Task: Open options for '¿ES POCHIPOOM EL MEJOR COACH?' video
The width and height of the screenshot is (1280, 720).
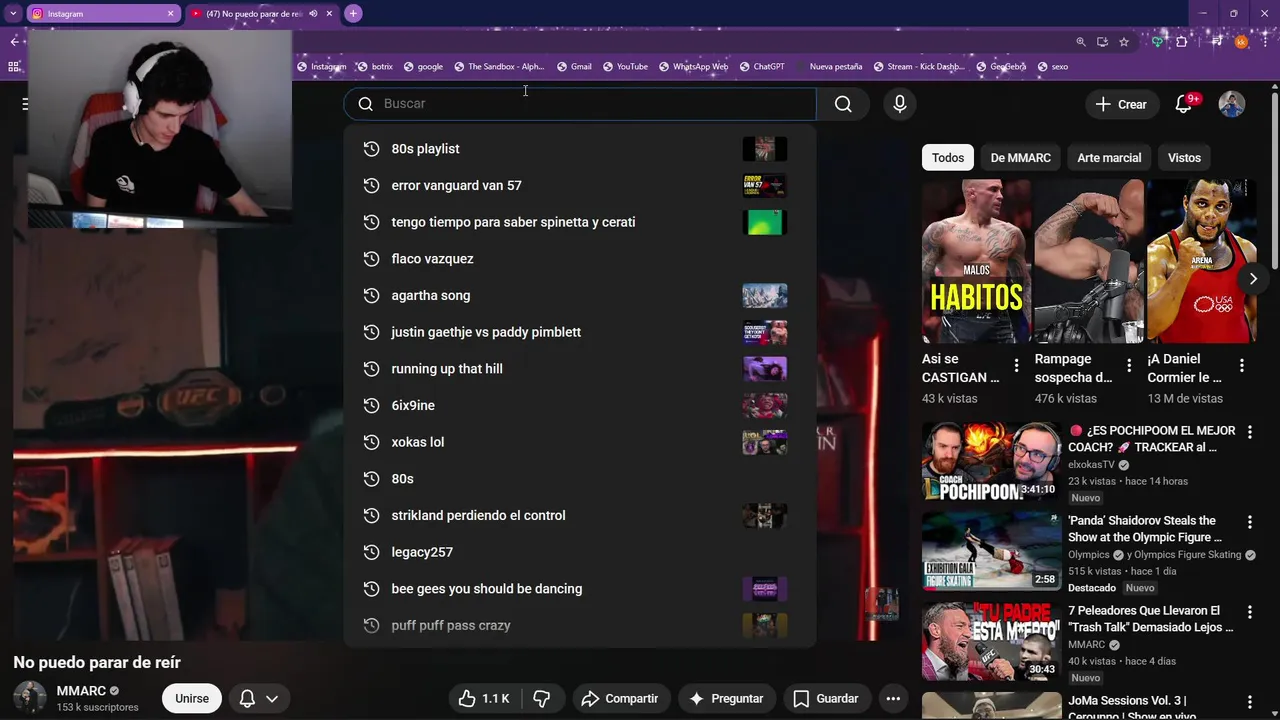Action: tap(1249, 432)
